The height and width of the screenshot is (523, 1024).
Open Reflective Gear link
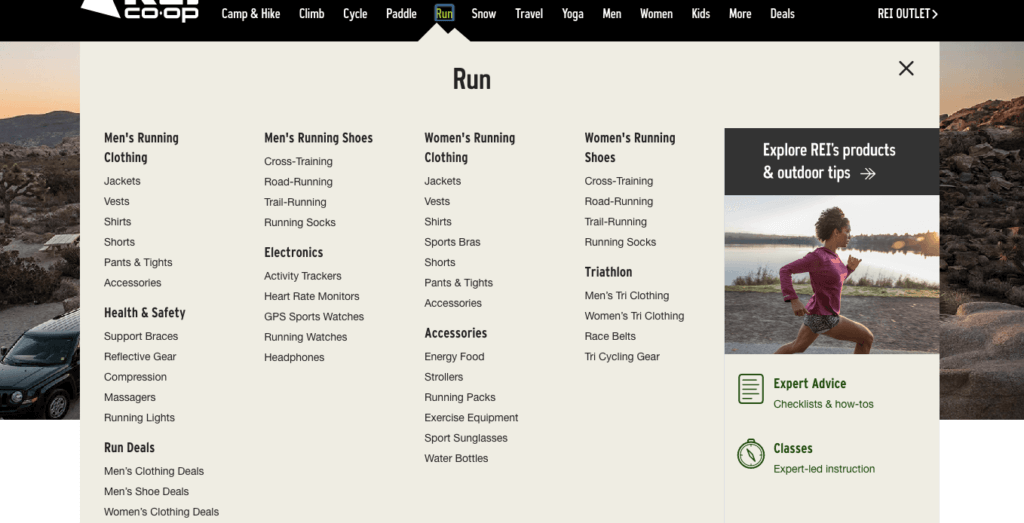(x=140, y=357)
